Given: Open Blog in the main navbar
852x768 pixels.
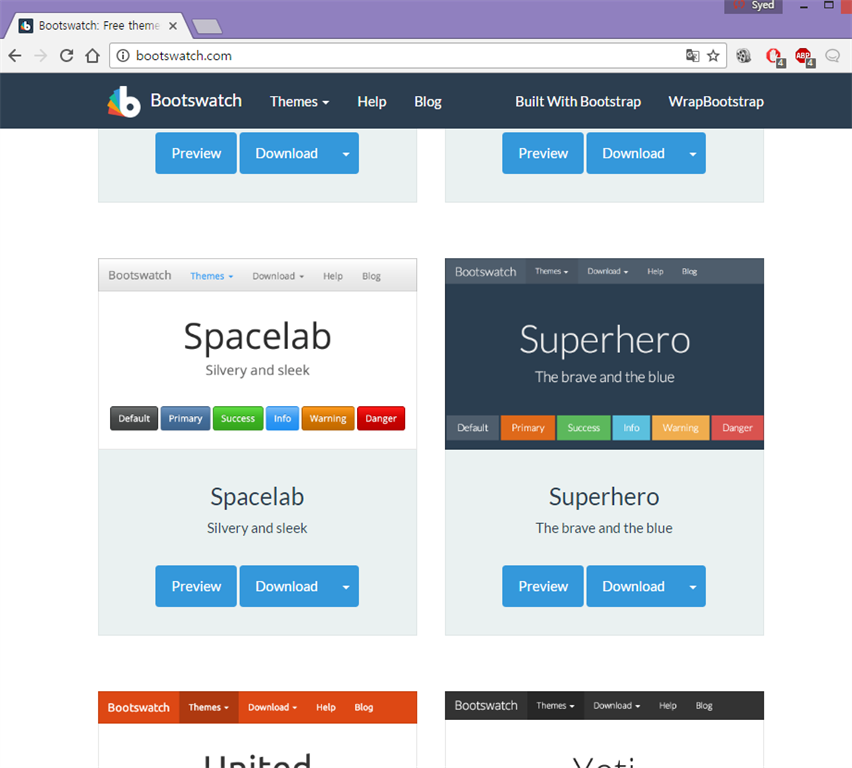Looking at the screenshot, I should point(428,102).
